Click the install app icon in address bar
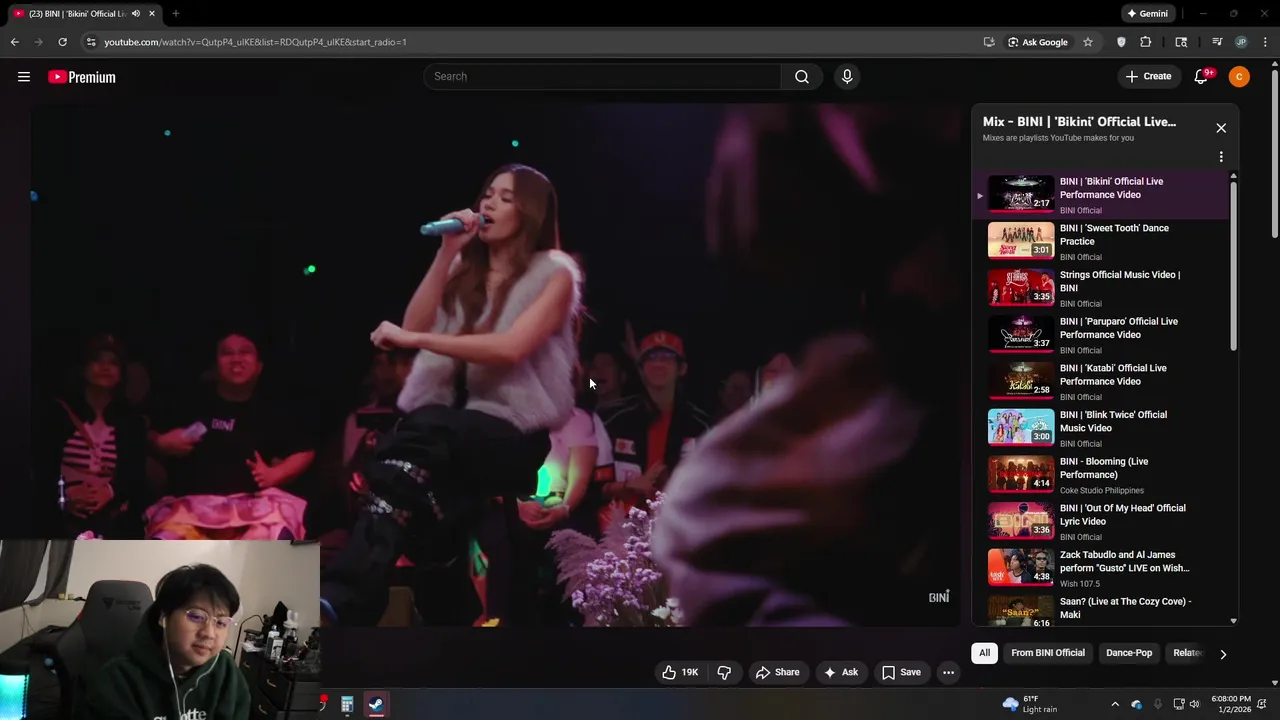1280x720 pixels. [x=989, y=42]
